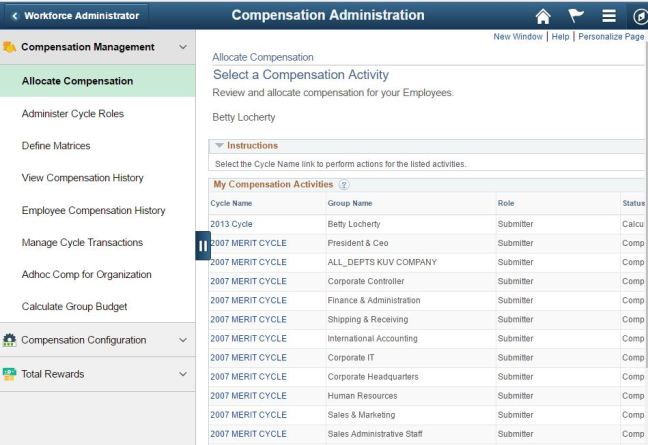Screen dimensions: 648x445
Task: Expand the Compensation Configuration chevron
Action: tap(182, 340)
